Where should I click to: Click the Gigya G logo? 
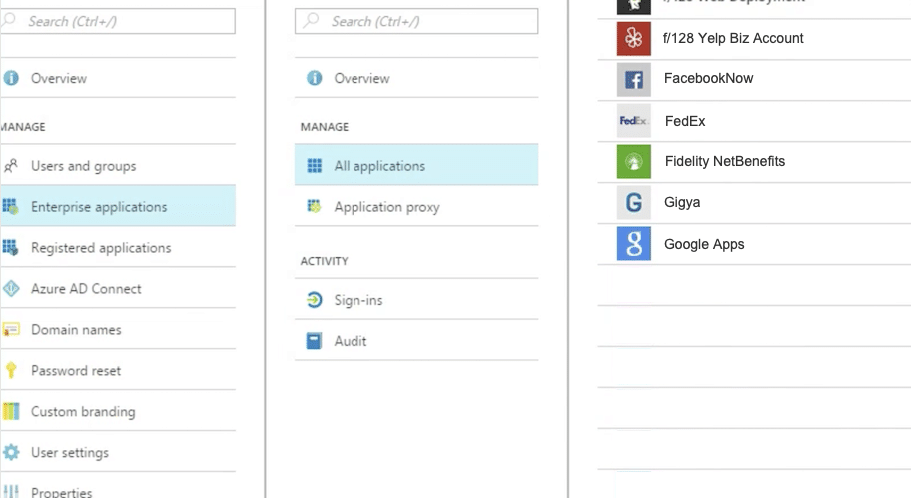coord(634,202)
